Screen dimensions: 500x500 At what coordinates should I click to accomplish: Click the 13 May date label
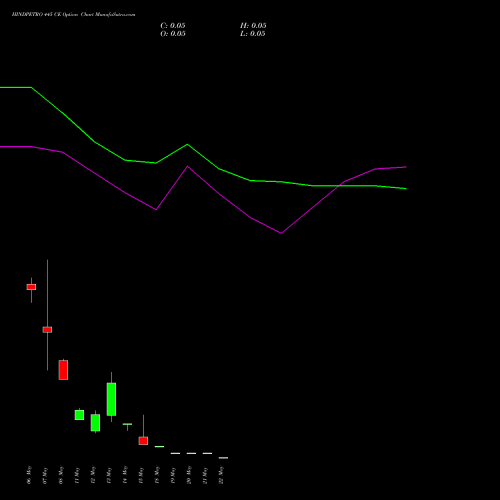tap(109, 475)
